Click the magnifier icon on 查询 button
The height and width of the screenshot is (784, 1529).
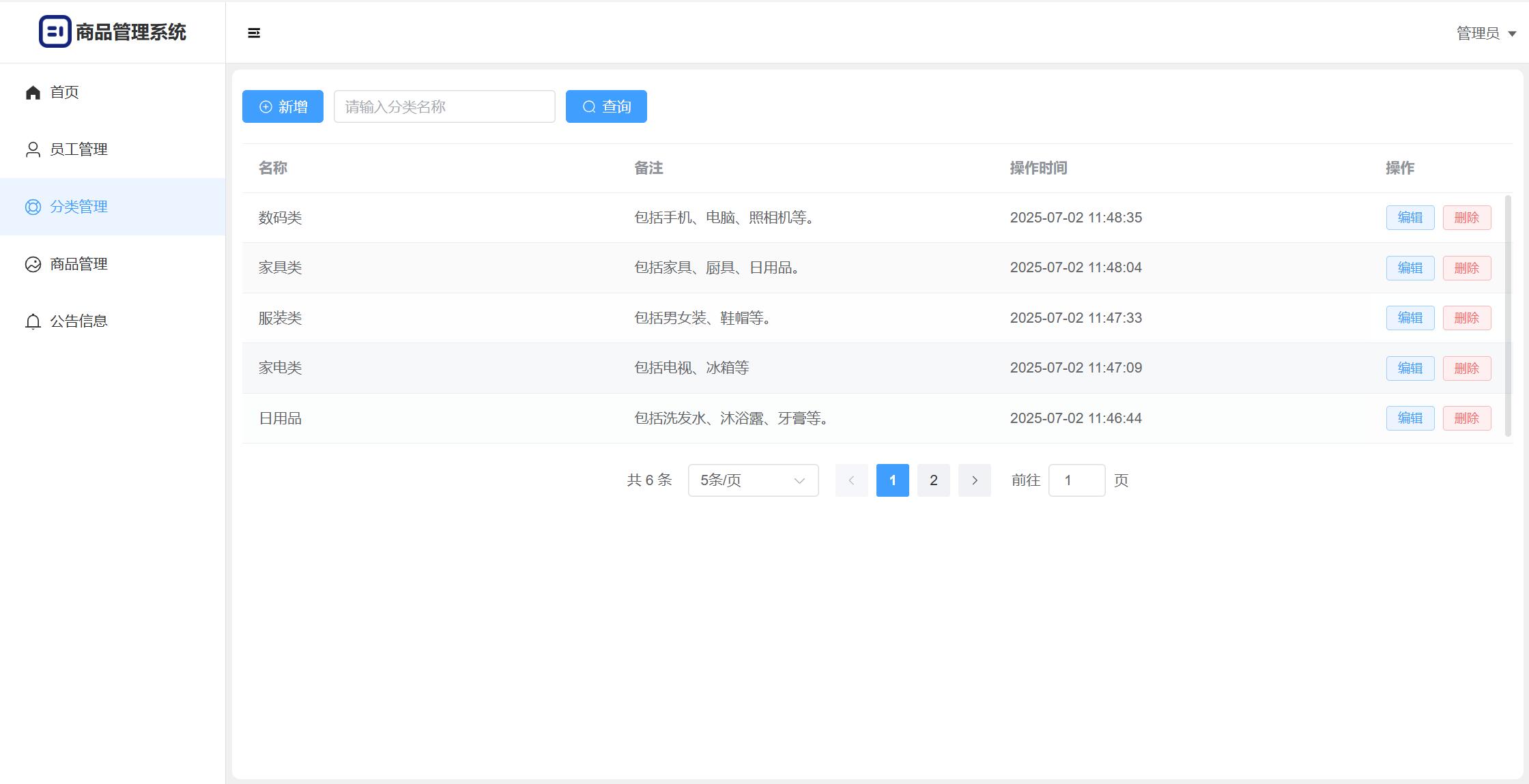click(589, 107)
